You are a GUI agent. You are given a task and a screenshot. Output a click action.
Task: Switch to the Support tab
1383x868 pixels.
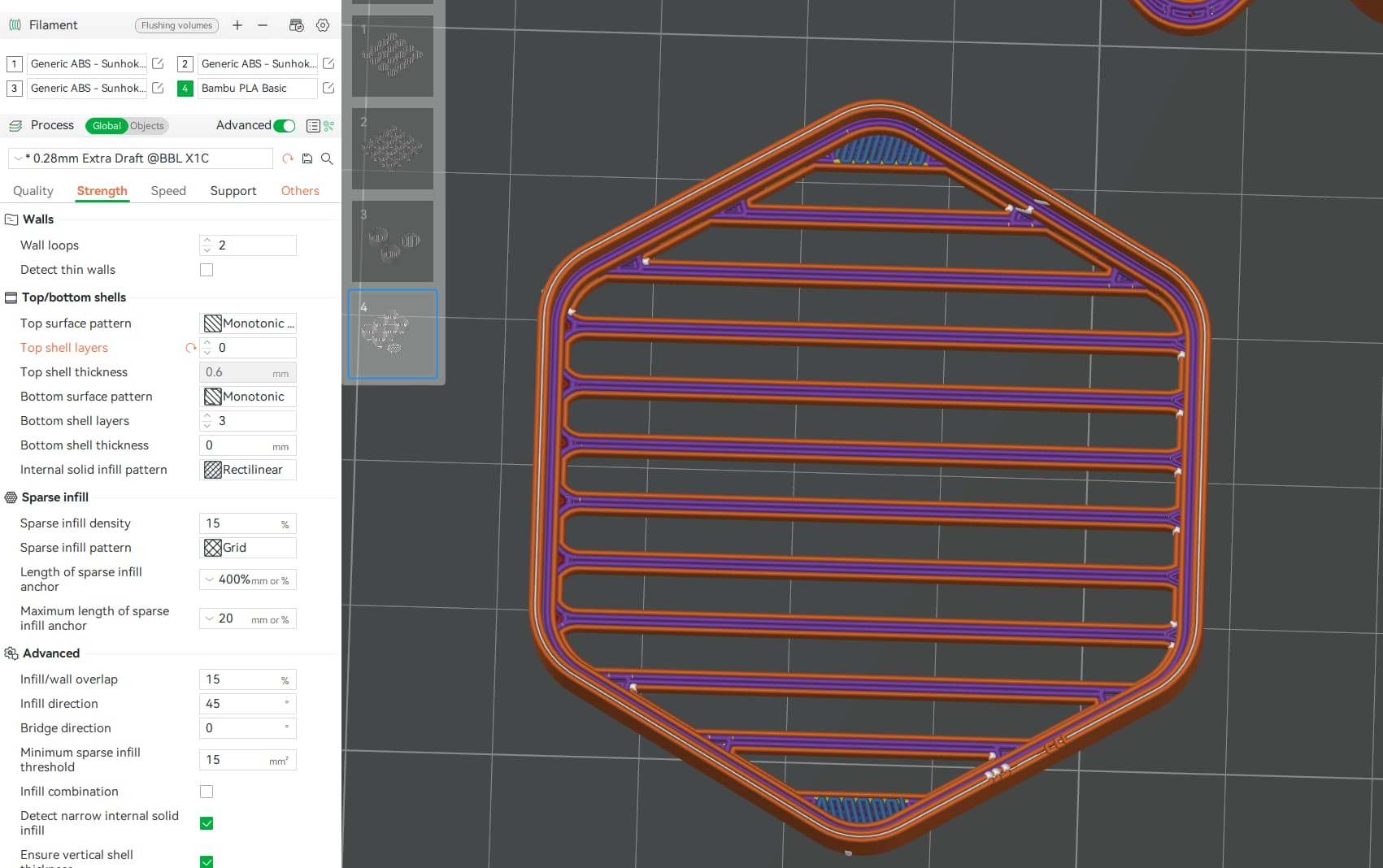point(233,191)
